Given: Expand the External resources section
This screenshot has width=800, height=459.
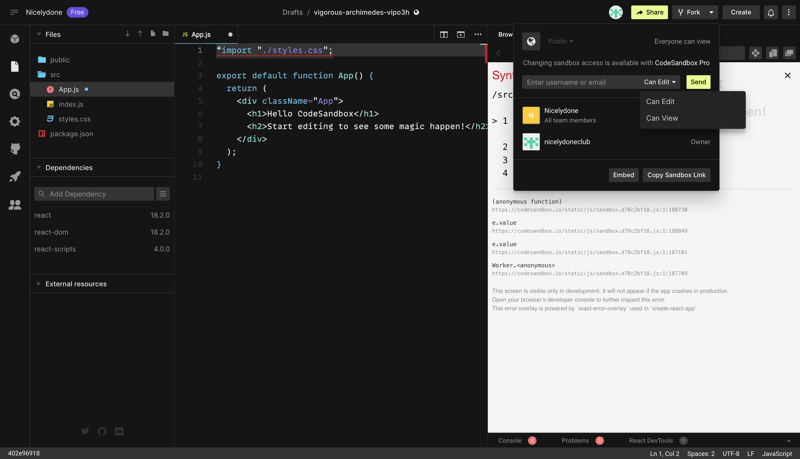Looking at the screenshot, I should 39,284.
